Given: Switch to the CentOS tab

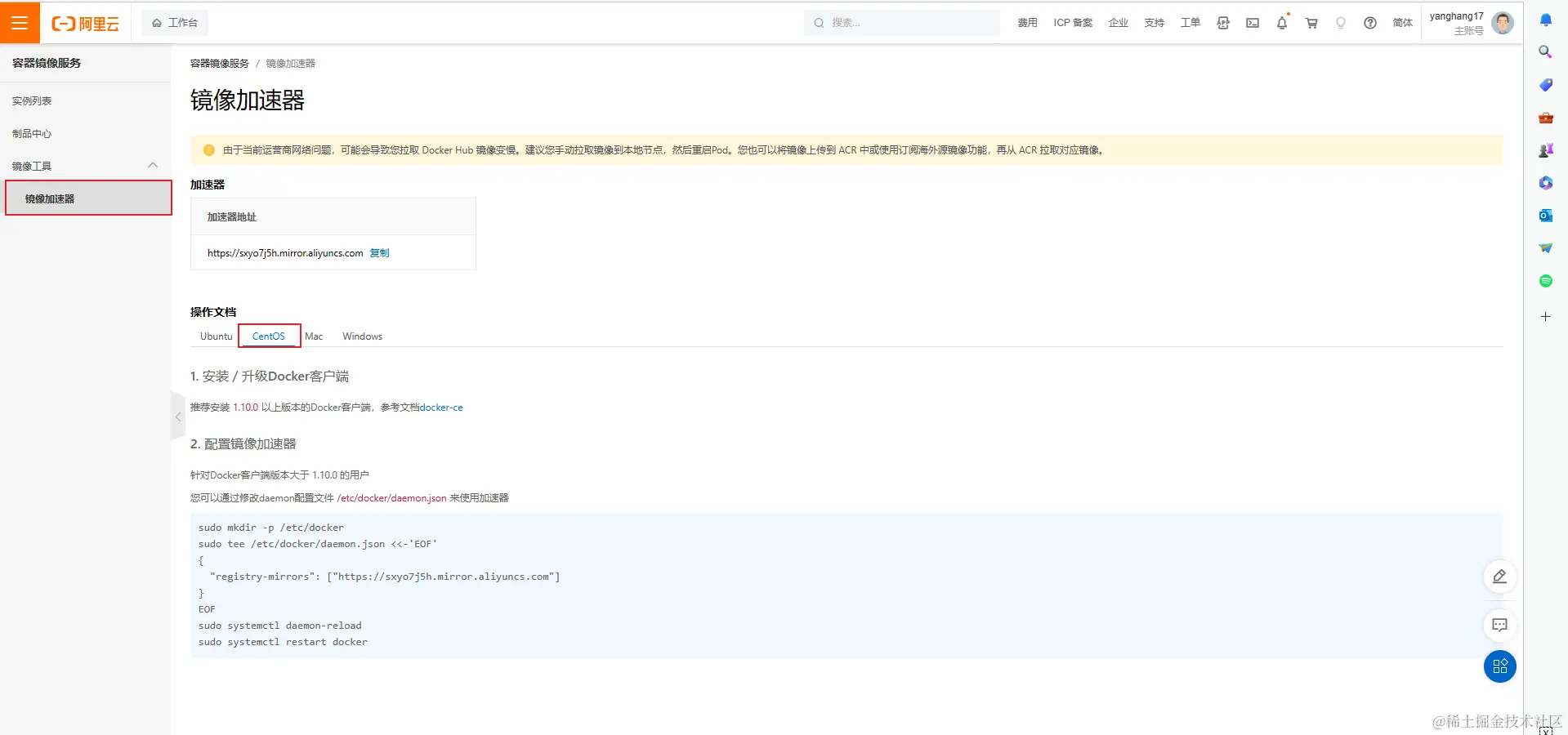Looking at the screenshot, I should click(269, 336).
